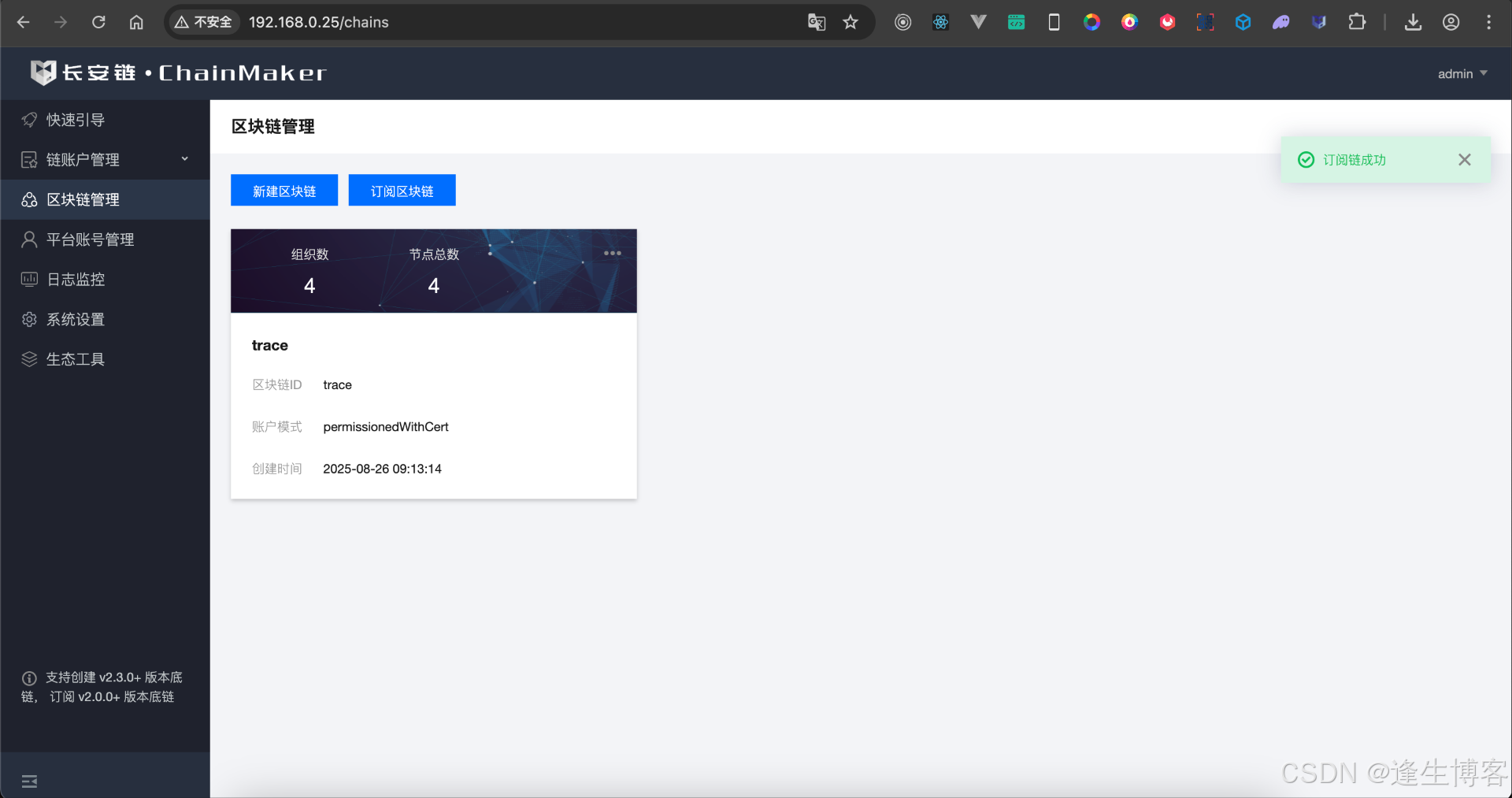Image resolution: width=1512 pixels, height=798 pixels.
Task: Open the Vue devtools extension icon
Action: (x=979, y=22)
